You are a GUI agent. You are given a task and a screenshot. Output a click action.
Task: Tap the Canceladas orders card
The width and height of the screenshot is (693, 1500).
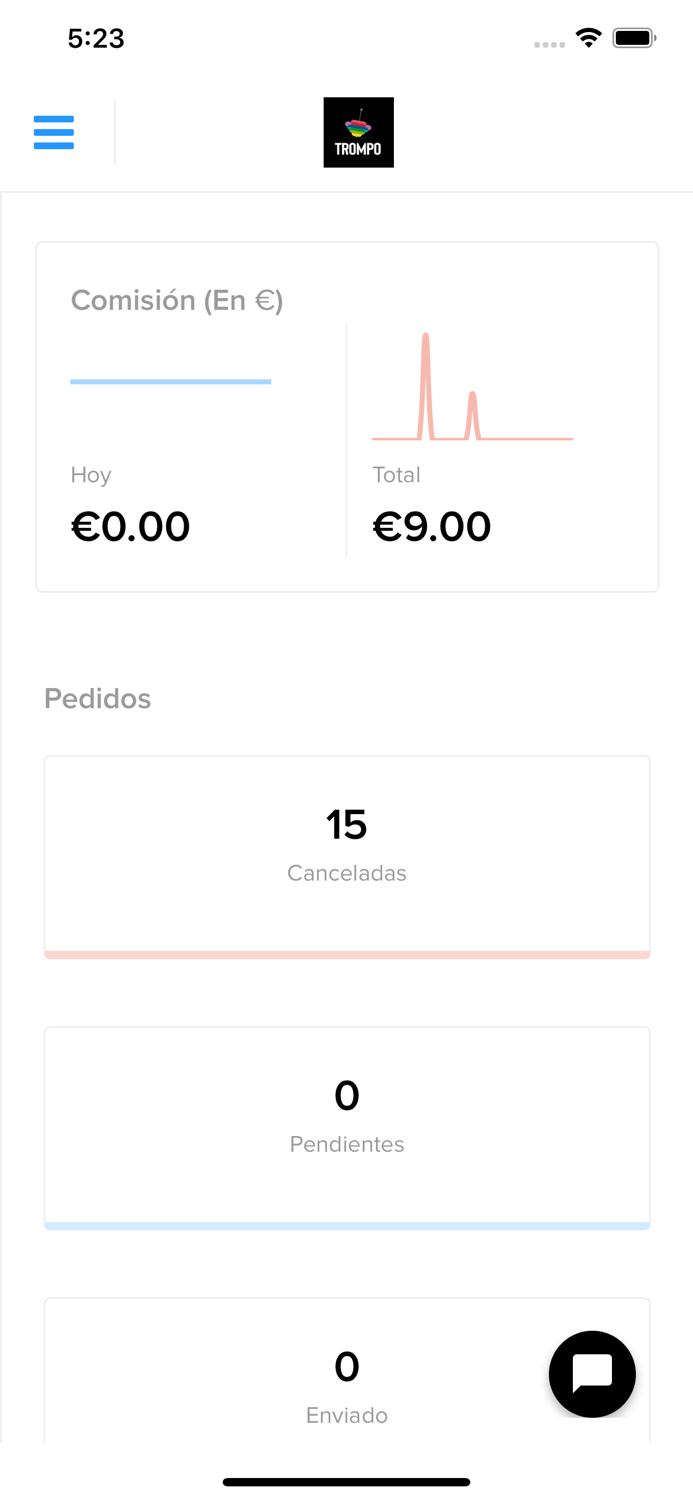(347, 855)
